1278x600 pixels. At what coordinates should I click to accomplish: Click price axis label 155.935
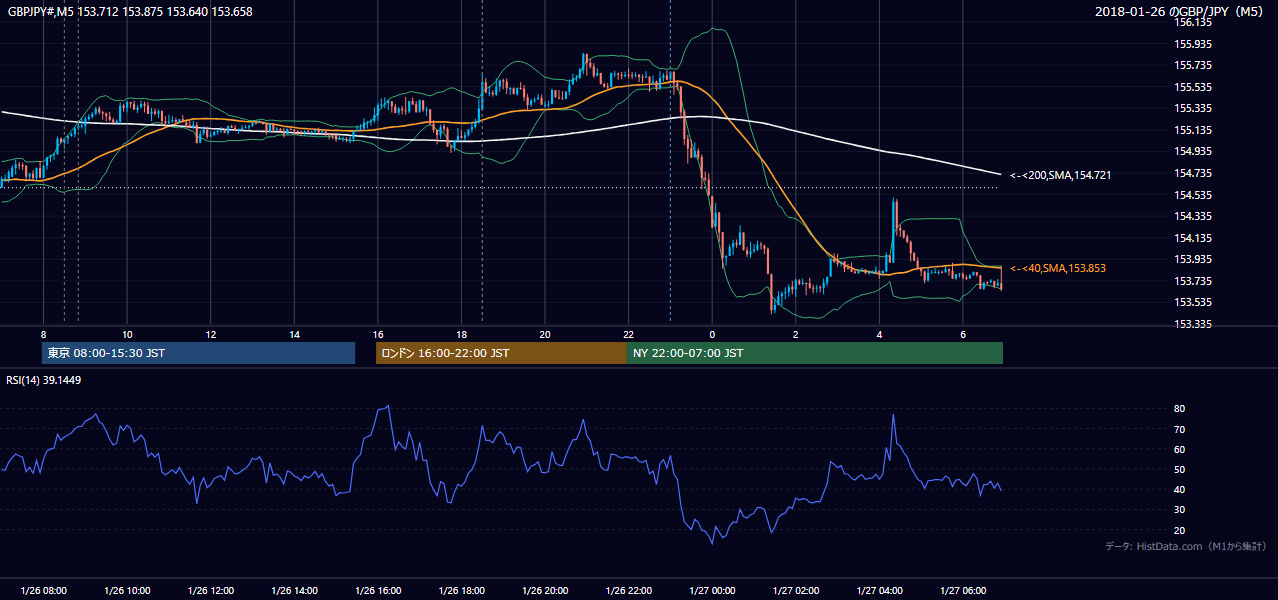coord(1194,44)
